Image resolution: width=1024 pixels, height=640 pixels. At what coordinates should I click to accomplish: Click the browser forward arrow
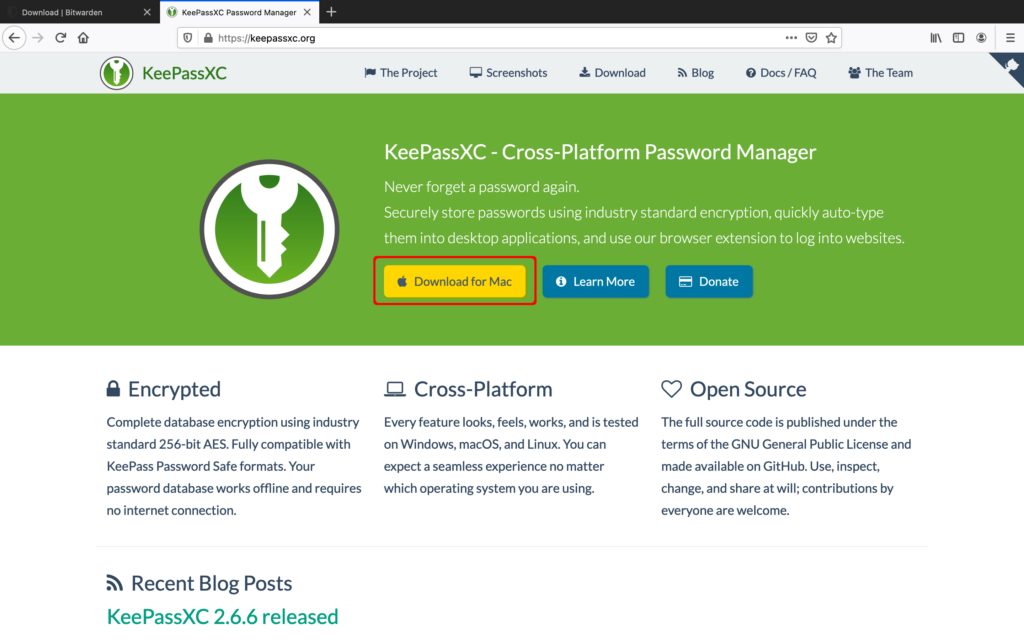(38, 38)
